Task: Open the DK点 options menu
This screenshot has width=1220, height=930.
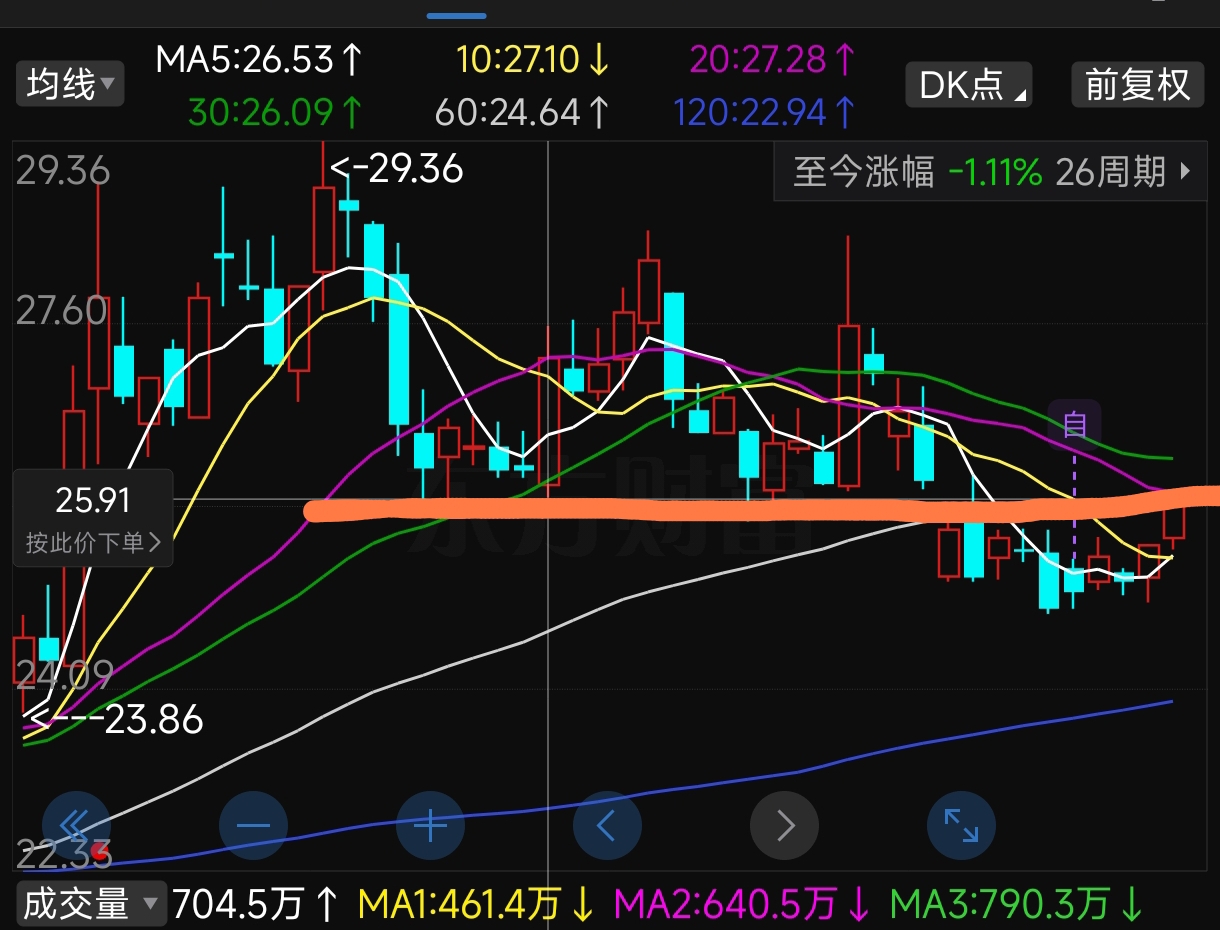Action: pyautogui.click(x=969, y=84)
